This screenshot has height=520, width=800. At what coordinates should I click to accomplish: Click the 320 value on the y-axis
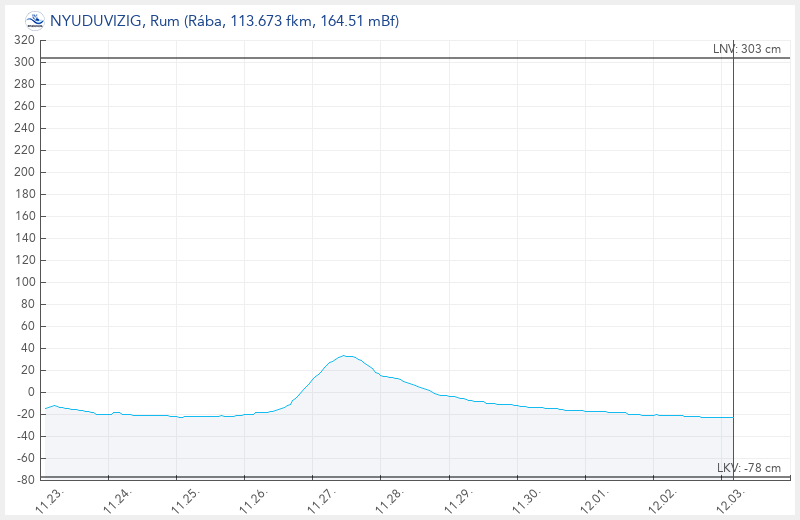click(x=24, y=40)
